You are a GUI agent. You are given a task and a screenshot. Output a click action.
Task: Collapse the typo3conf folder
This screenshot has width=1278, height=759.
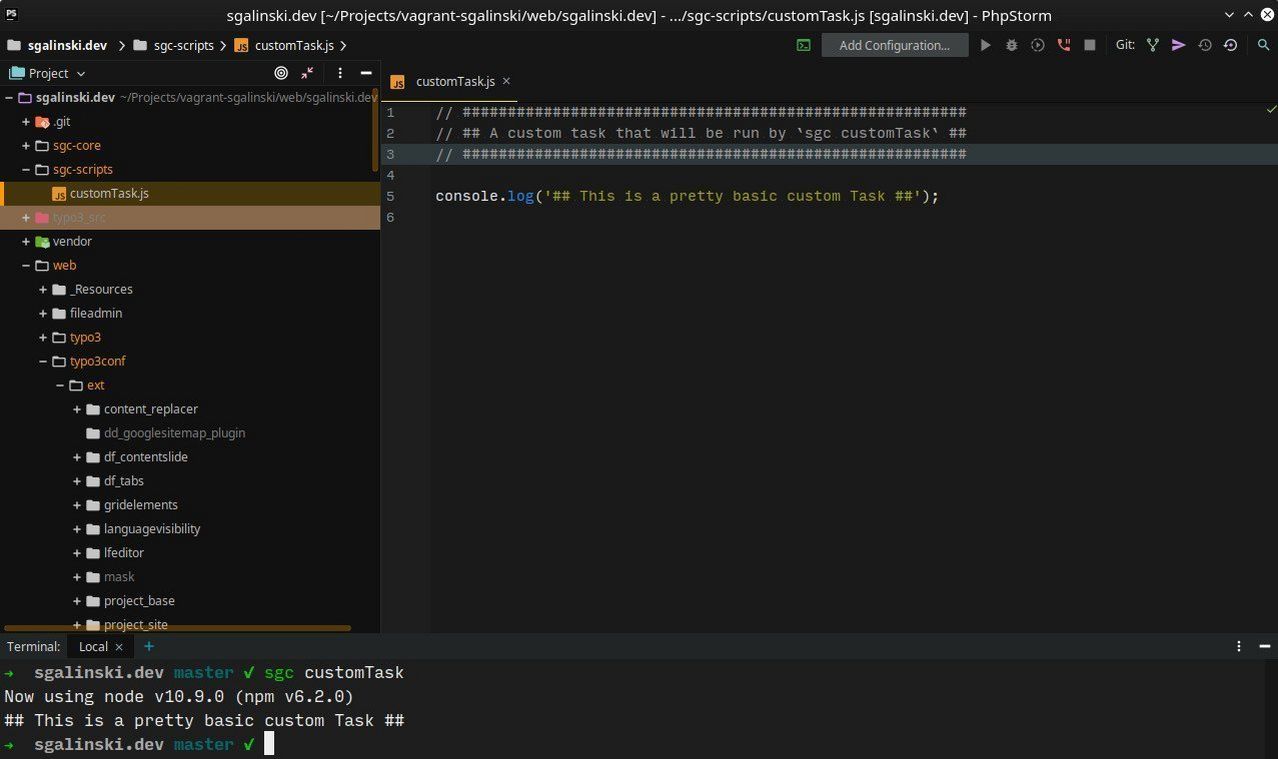(x=43, y=361)
